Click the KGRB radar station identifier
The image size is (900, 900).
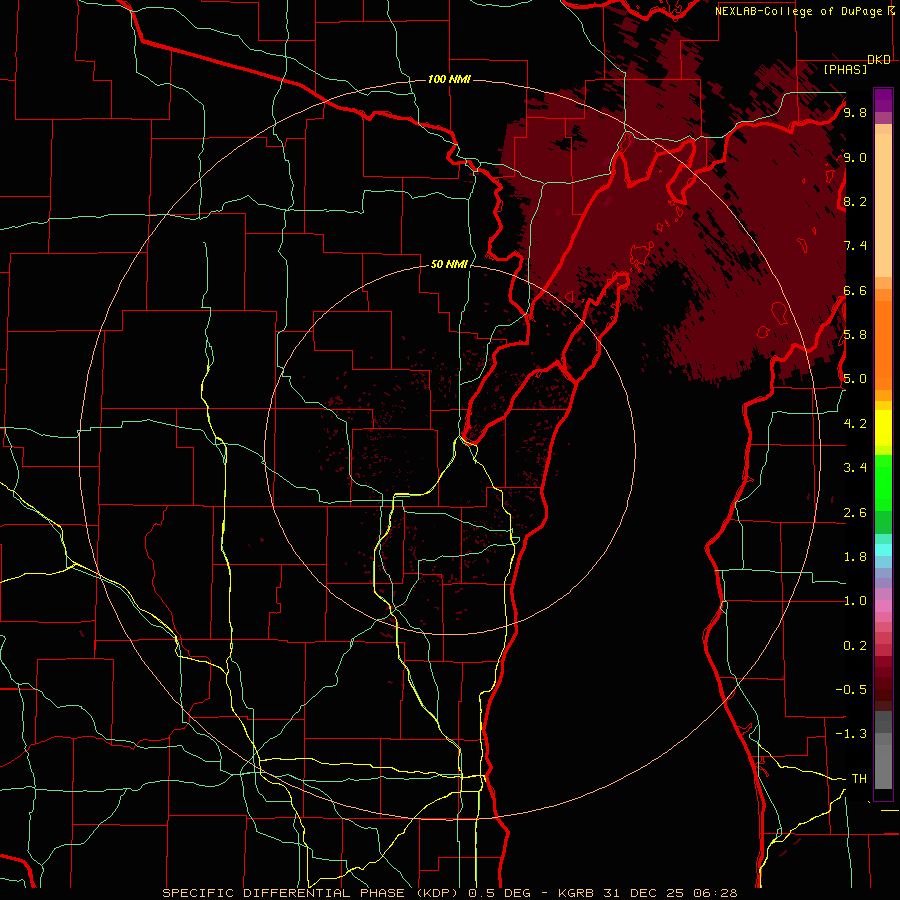tap(577, 893)
